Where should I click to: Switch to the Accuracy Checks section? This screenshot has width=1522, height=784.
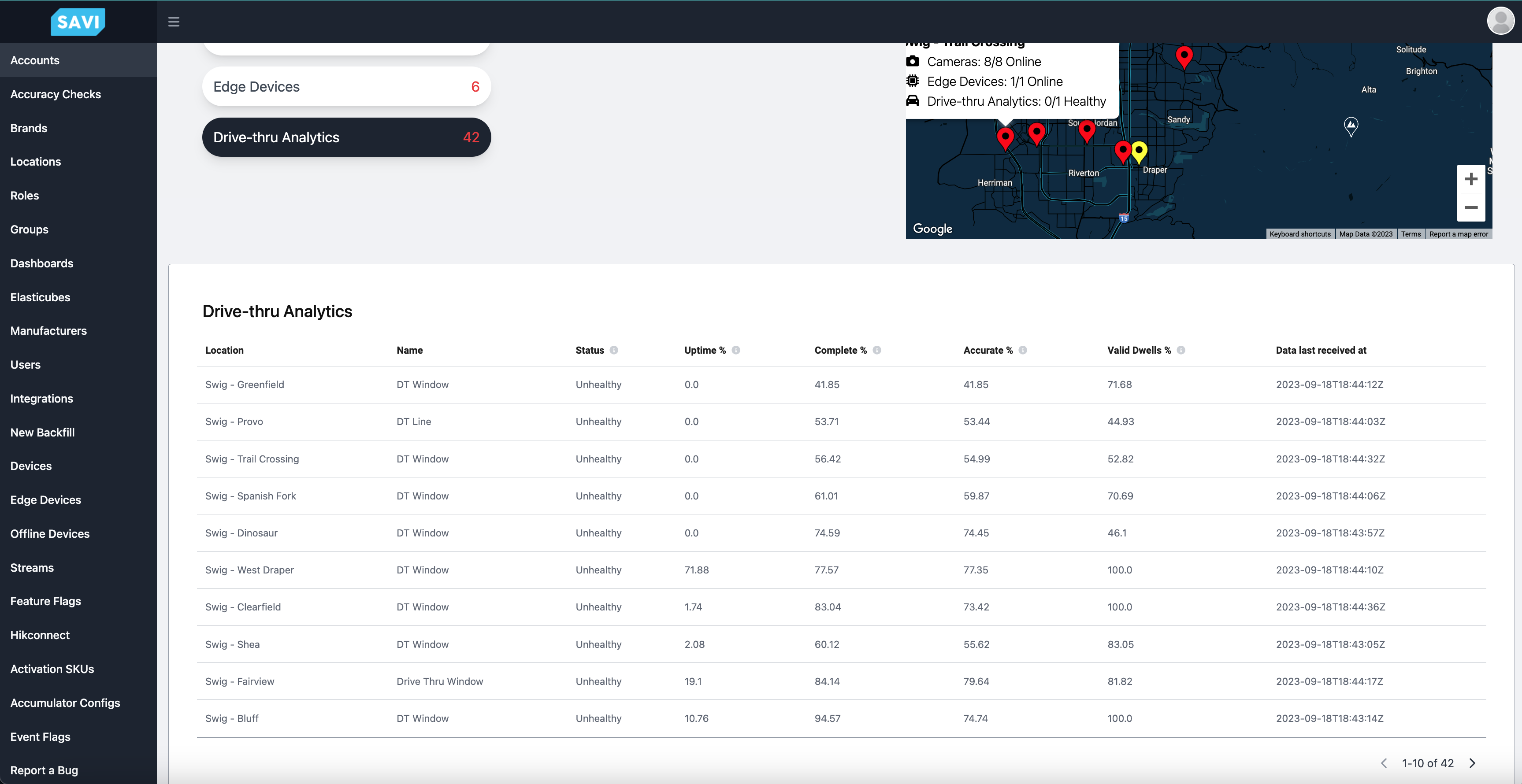pyautogui.click(x=56, y=94)
